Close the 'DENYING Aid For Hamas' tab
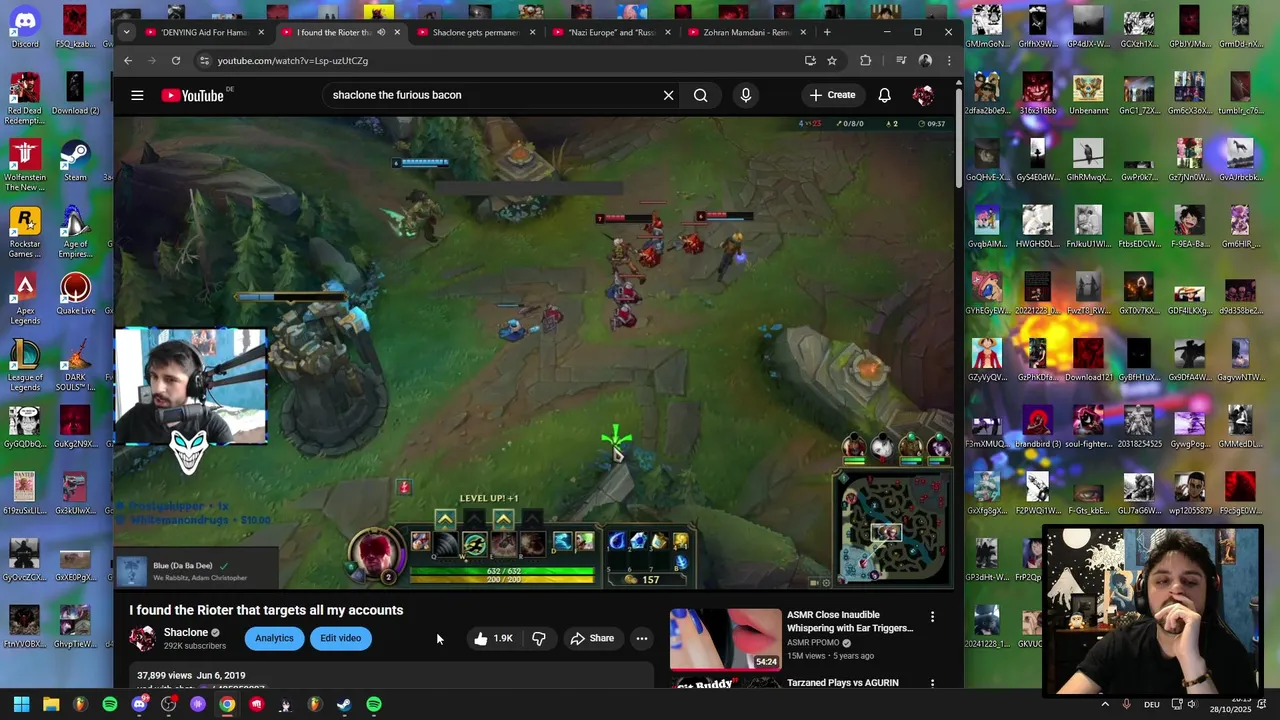The image size is (1280, 720). tap(261, 32)
